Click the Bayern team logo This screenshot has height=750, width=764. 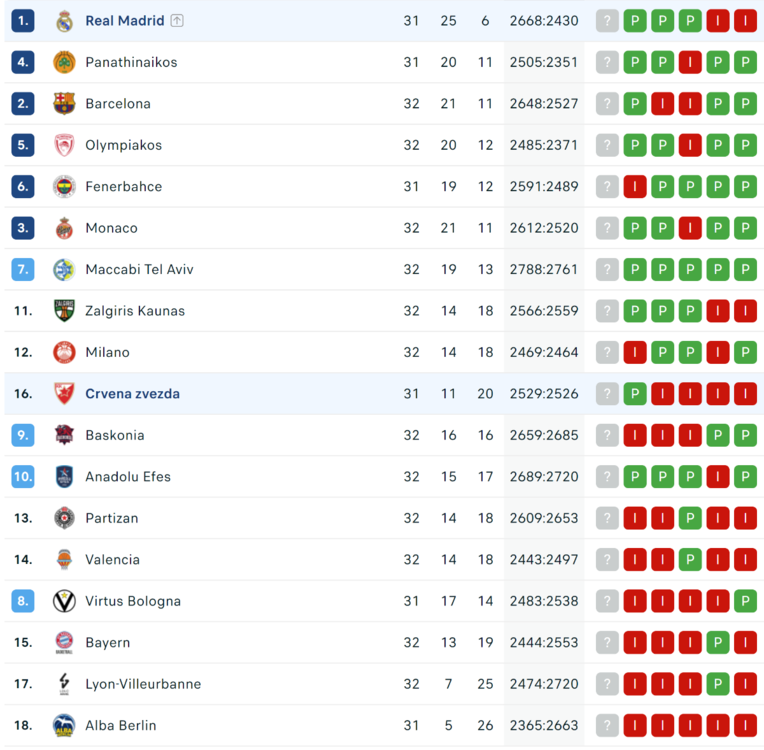(x=64, y=643)
